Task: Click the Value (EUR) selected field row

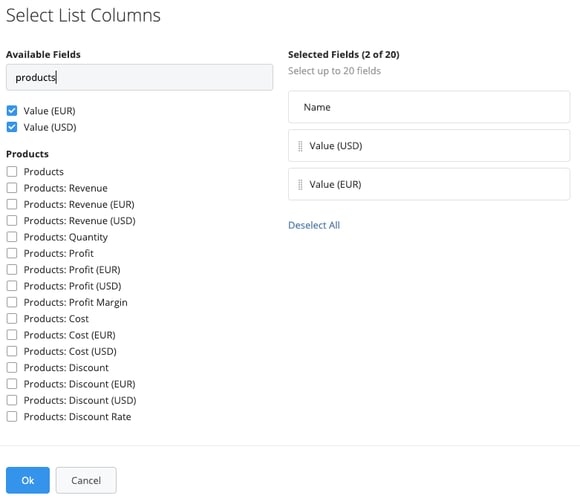Action: pos(429,184)
